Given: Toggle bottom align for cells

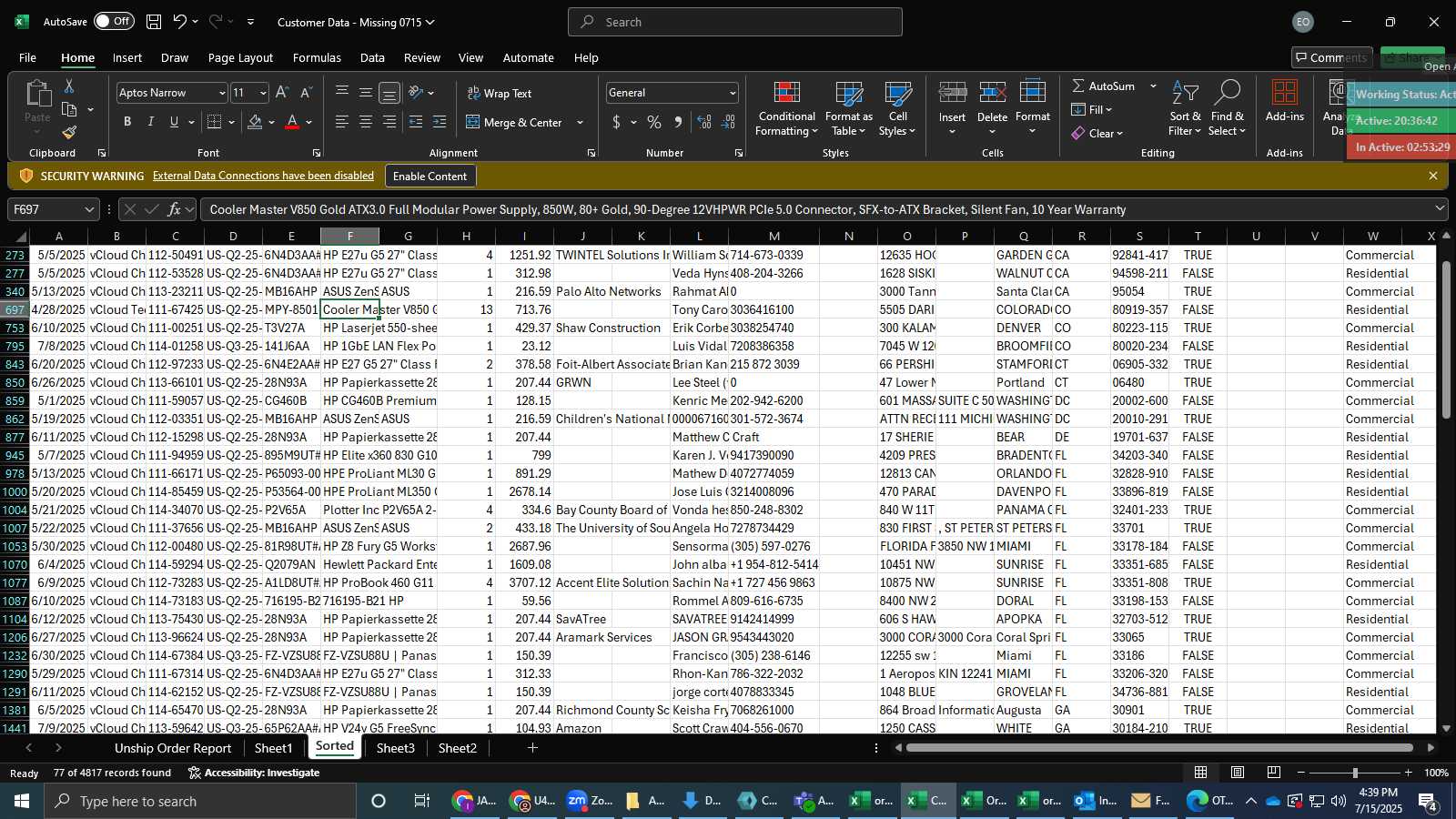Looking at the screenshot, I should pos(389,93).
